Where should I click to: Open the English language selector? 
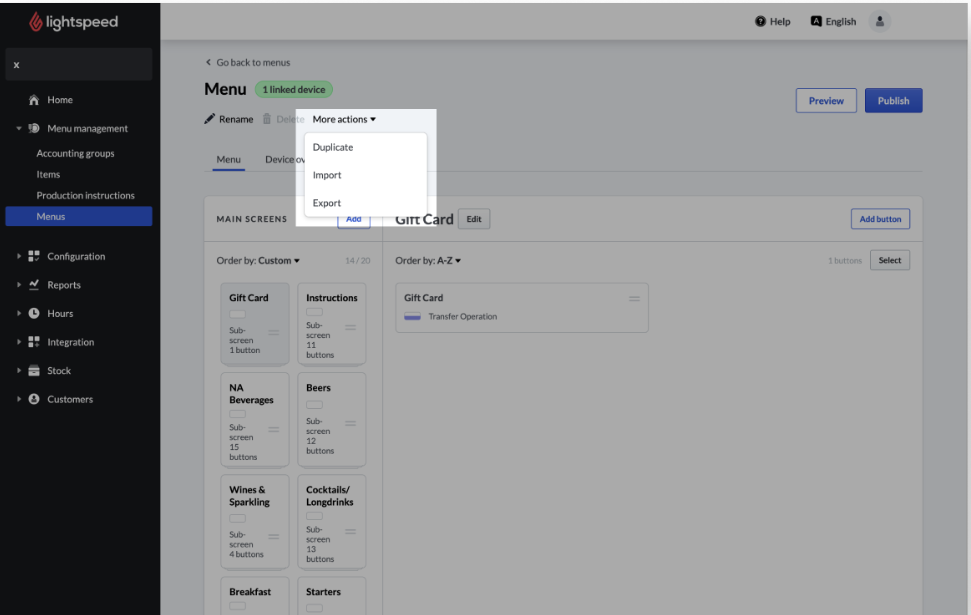pos(832,21)
